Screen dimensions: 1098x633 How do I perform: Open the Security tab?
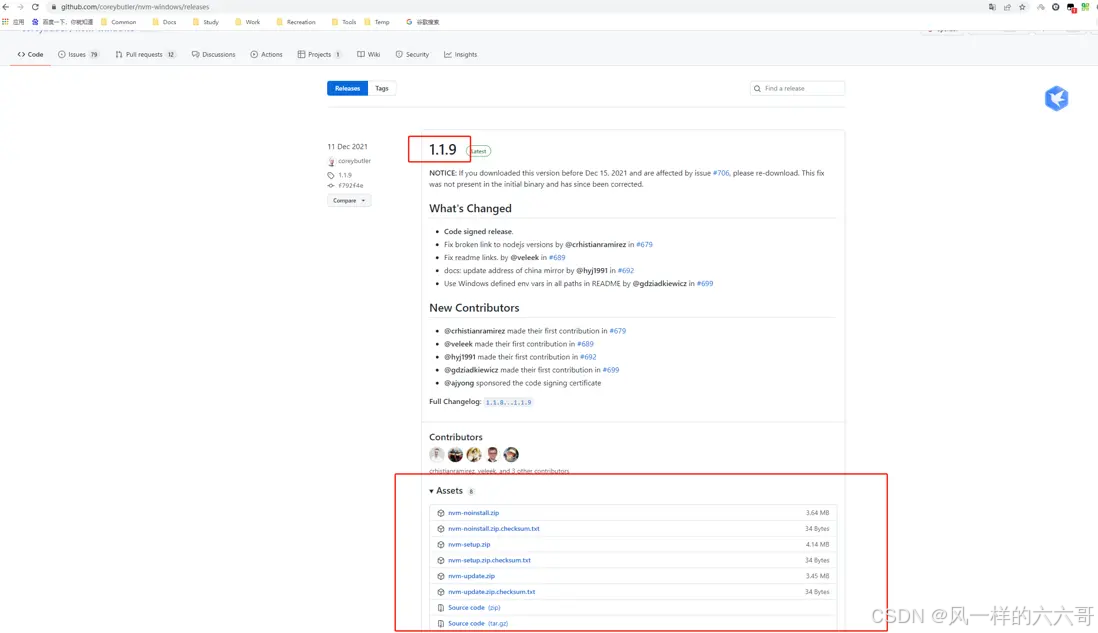pyautogui.click(x=412, y=54)
